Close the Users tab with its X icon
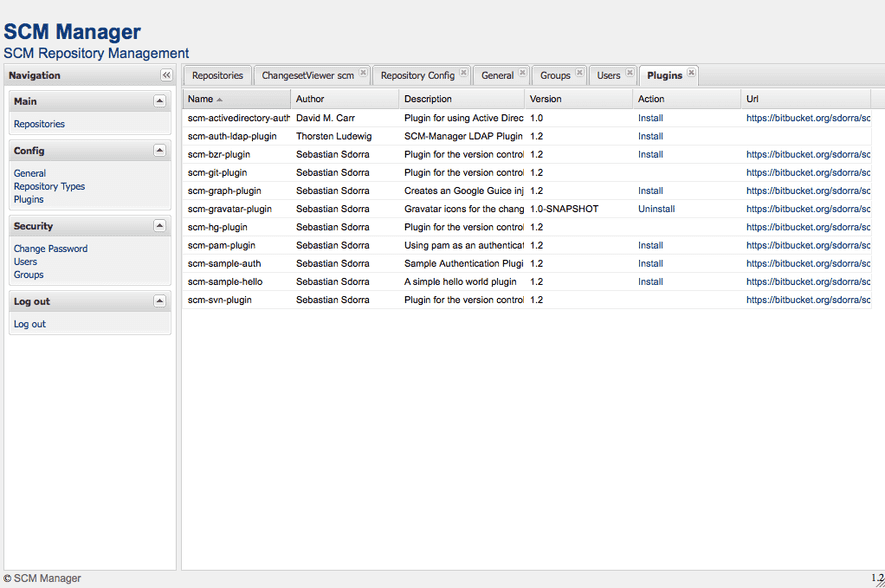885x588 pixels. coord(628,71)
